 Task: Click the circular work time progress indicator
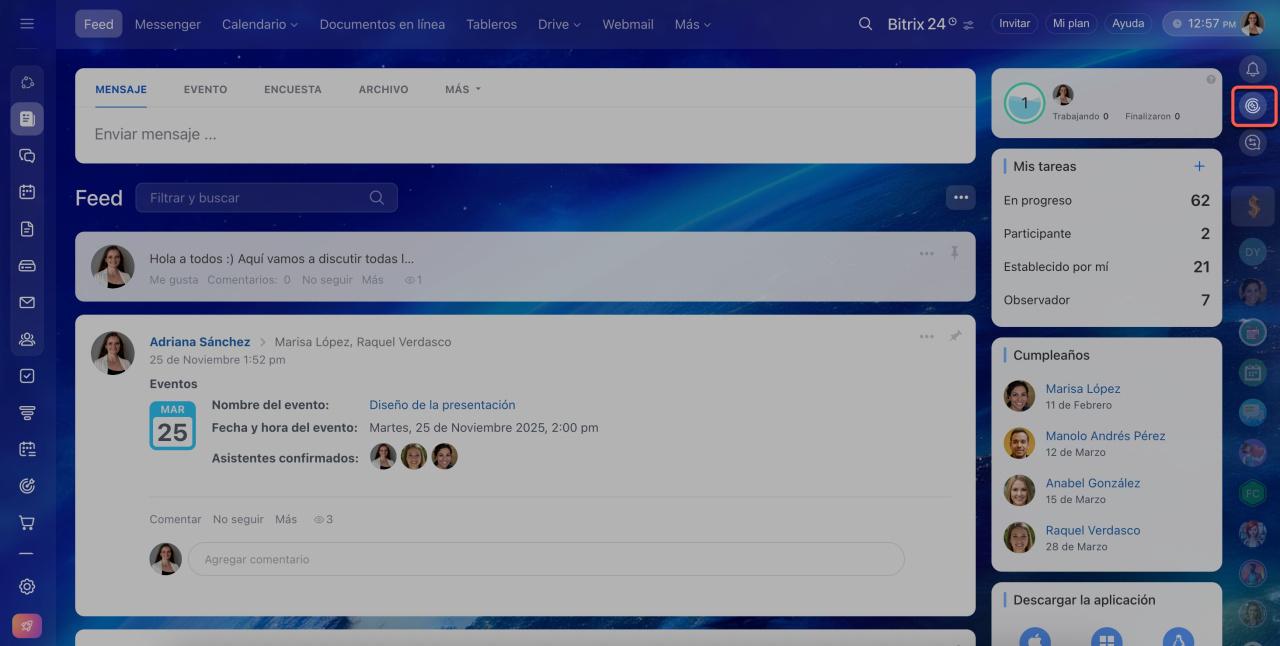(x=1024, y=103)
